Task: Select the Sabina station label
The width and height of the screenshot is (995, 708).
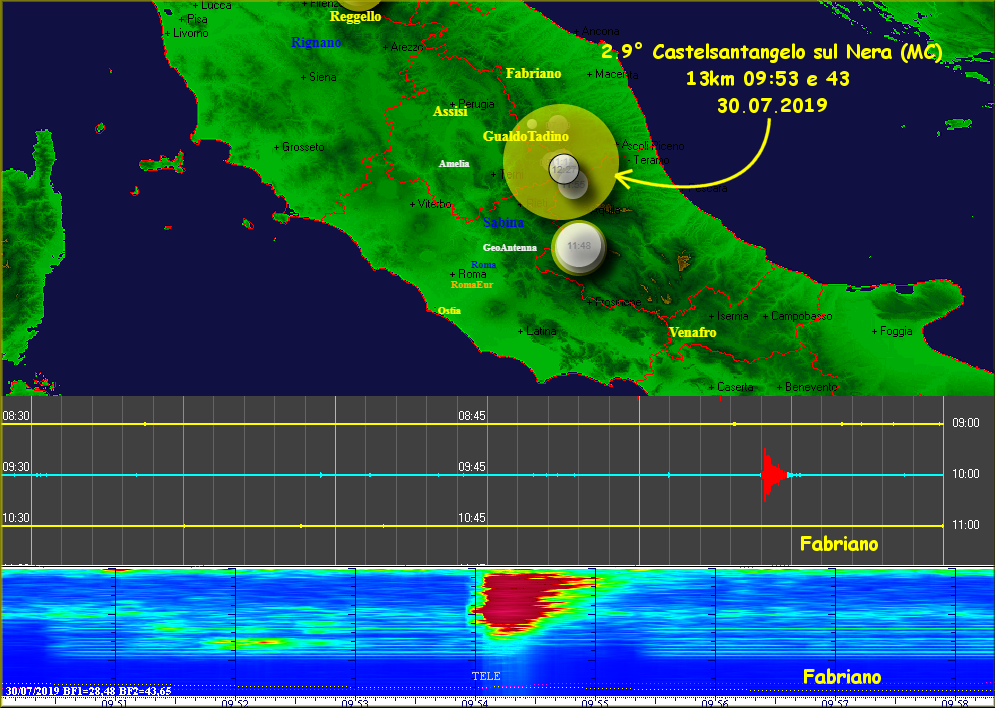Action: 503,222
